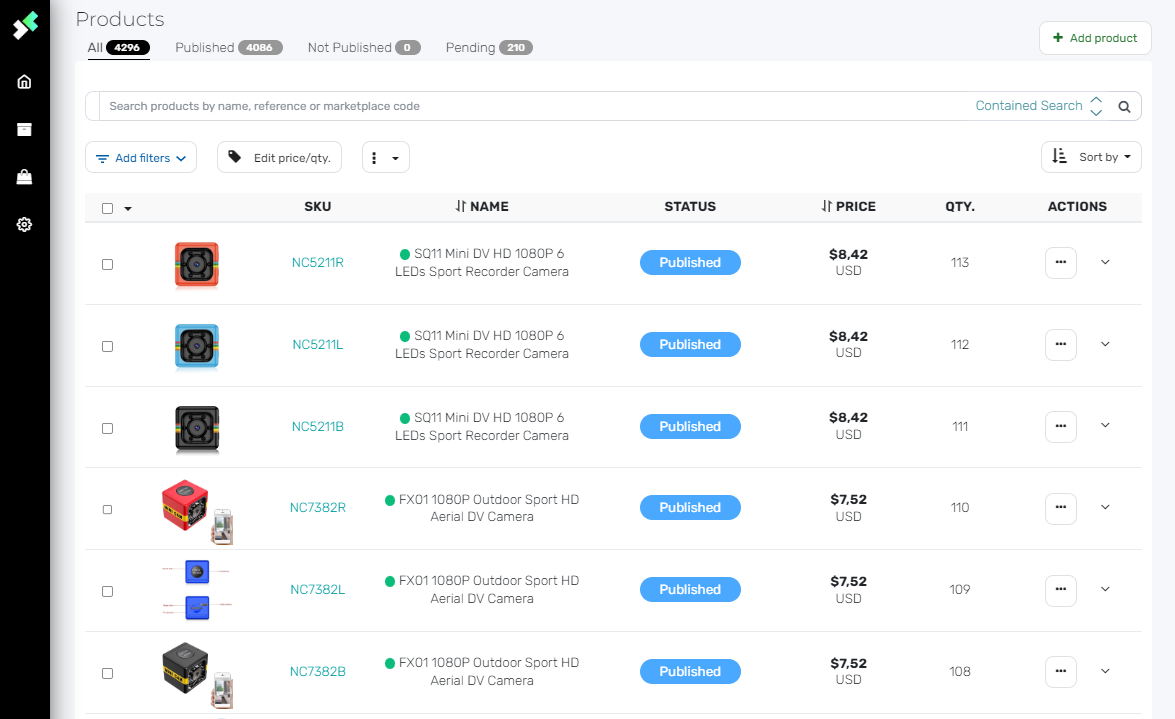Viewport: 1175px width, 719px height.
Task: Tick the checkbox for NC5211R product
Action: [x=108, y=264]
